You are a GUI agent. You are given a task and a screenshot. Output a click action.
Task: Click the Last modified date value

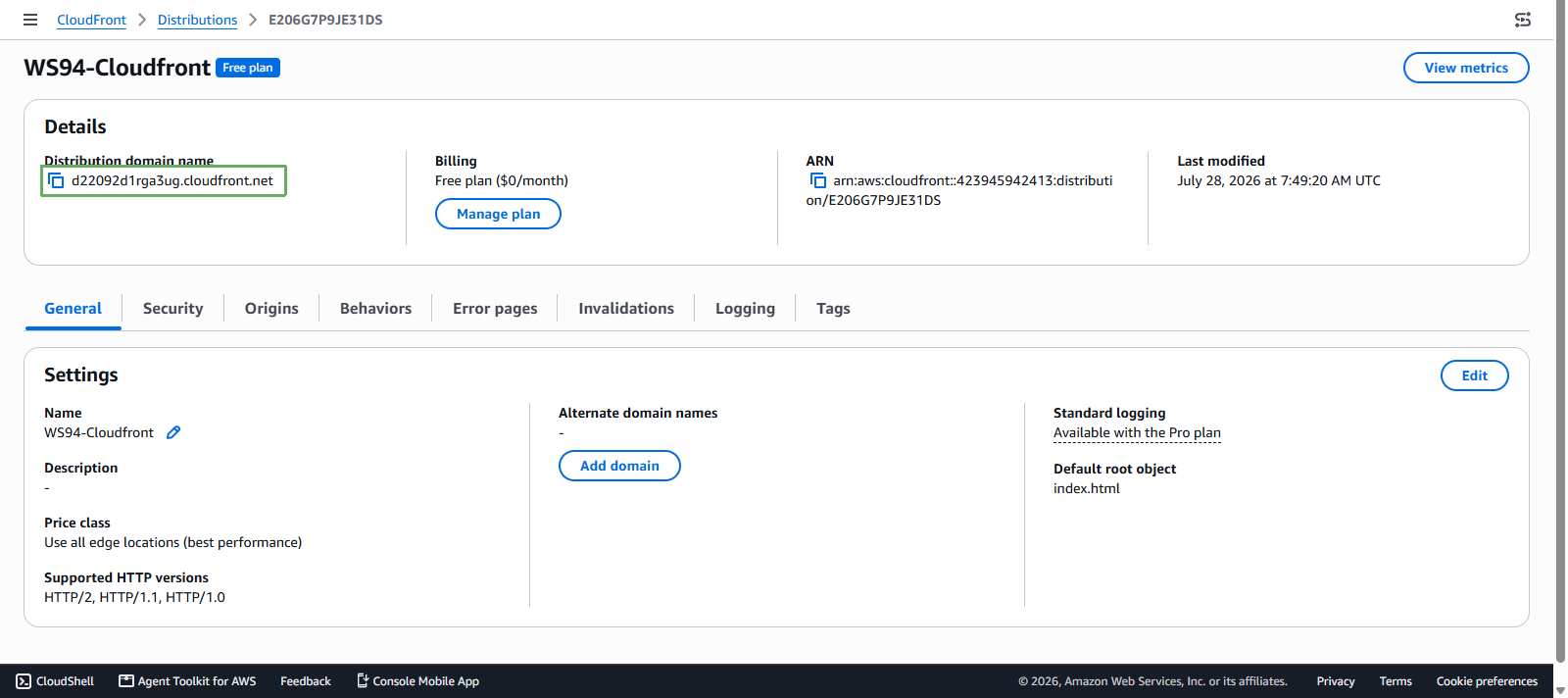coord(1279,180)
